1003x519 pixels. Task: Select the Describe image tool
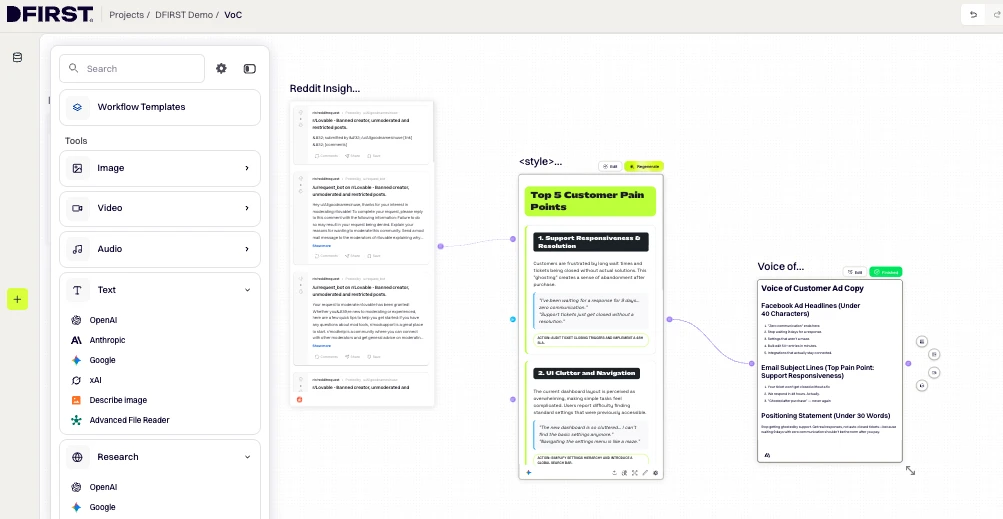pos(118,400)
